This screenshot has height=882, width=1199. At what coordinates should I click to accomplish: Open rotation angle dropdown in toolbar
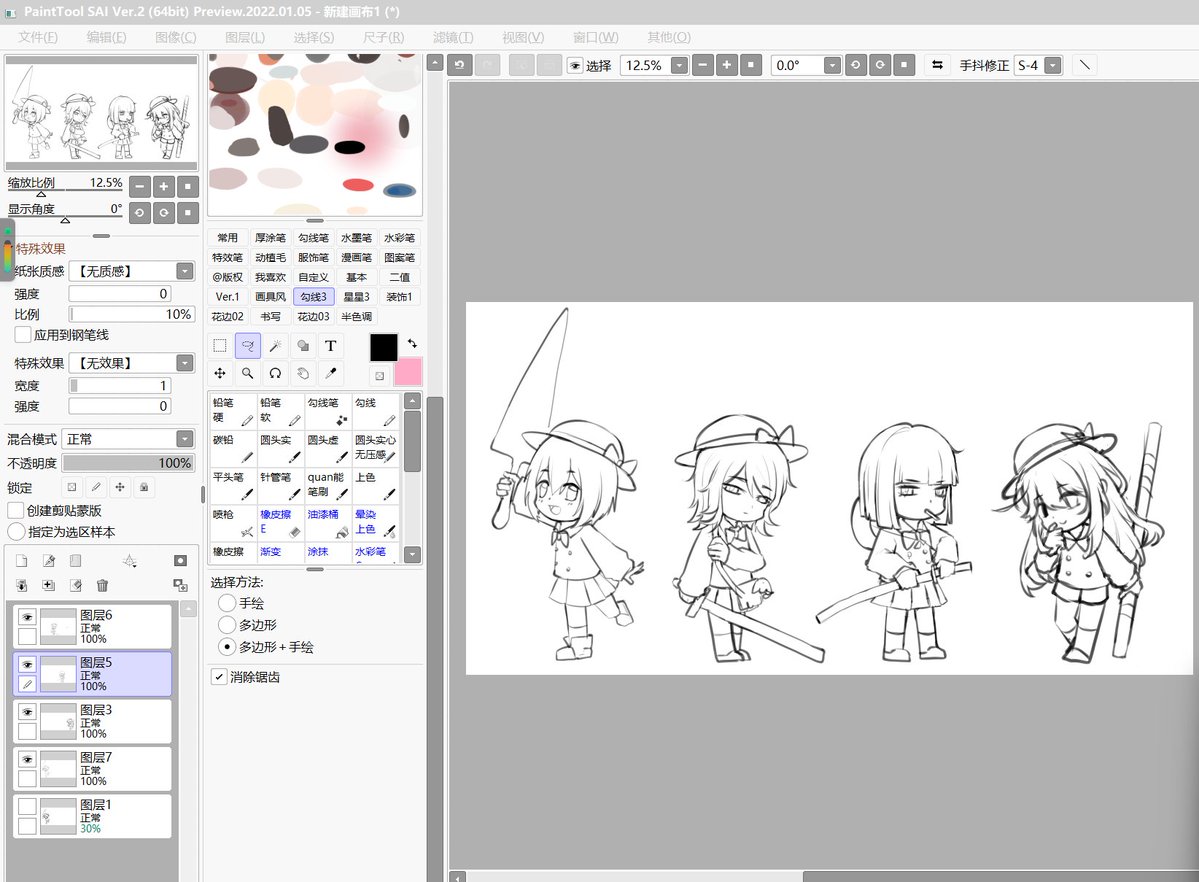[x=833, y=66]
